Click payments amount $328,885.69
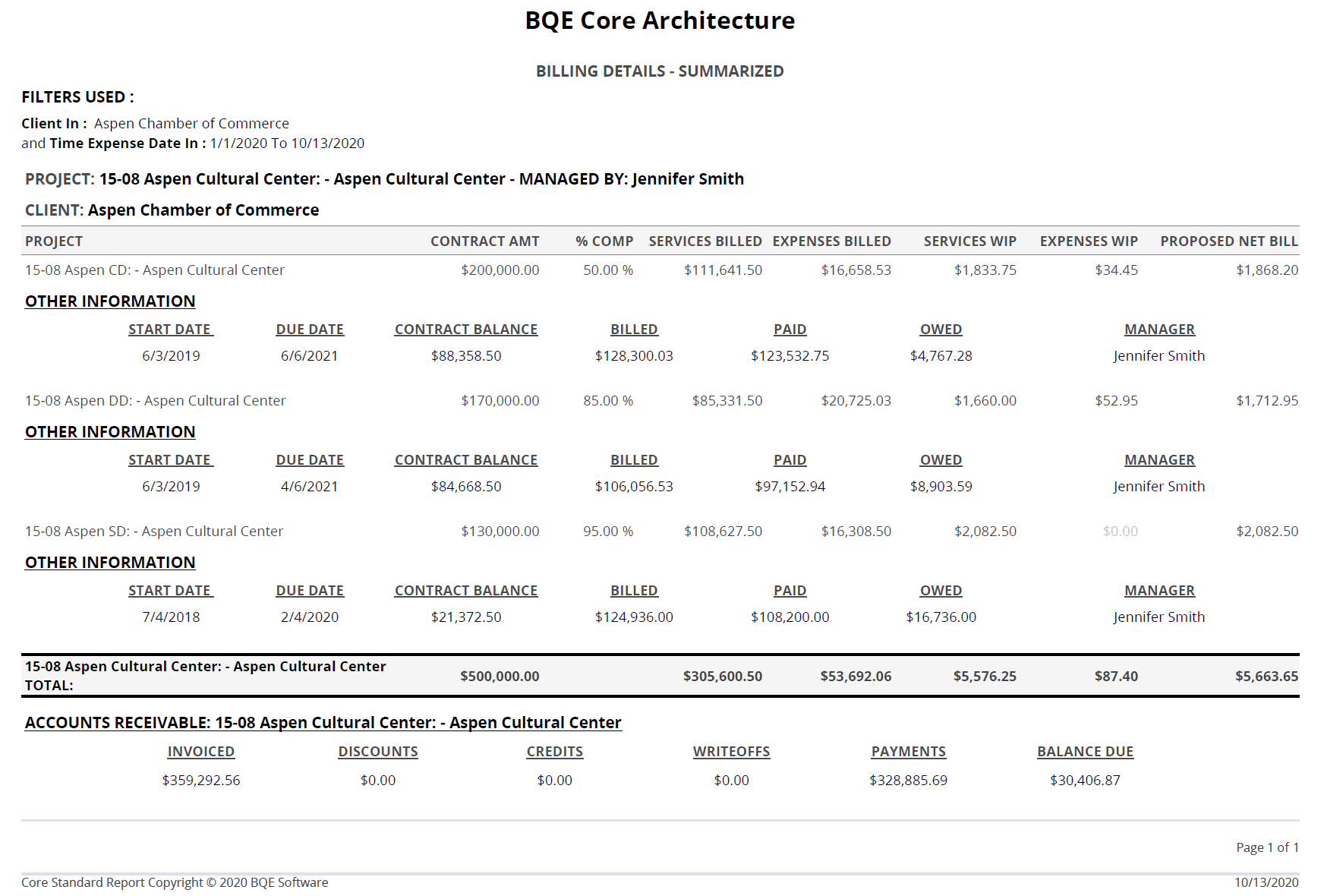1324x896 pixels. 908,781
